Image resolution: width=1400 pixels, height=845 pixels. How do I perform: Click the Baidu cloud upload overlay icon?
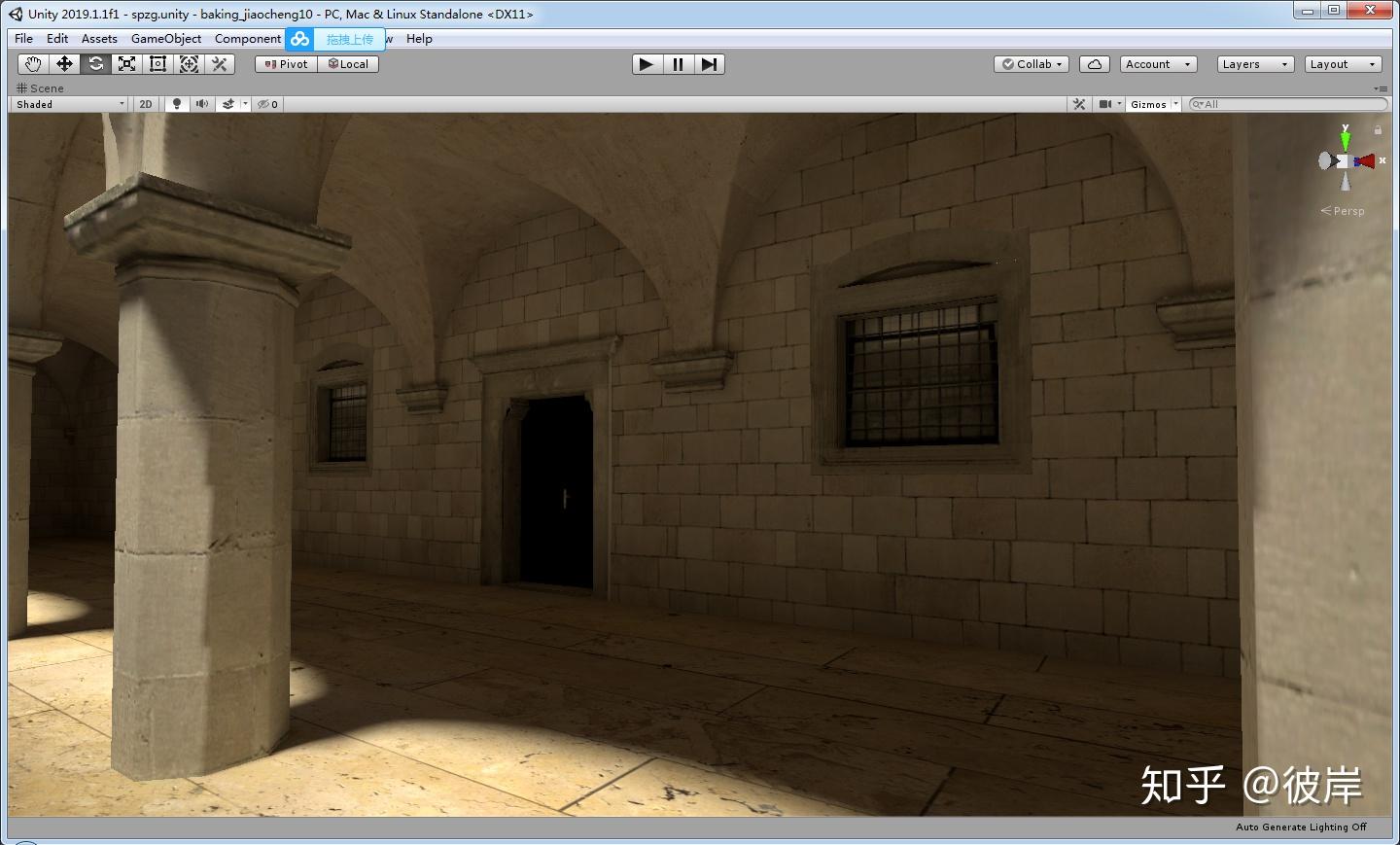click(x=299, y=39)
